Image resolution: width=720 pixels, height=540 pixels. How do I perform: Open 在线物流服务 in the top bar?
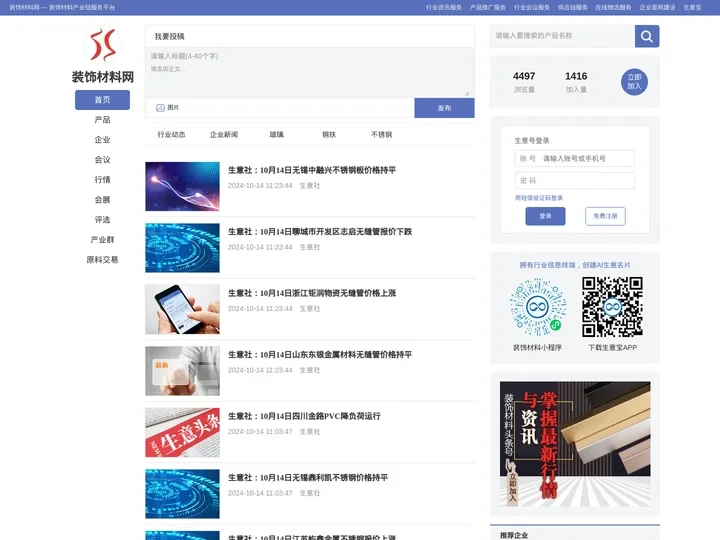pyautogui.click(x=613, y=7)
